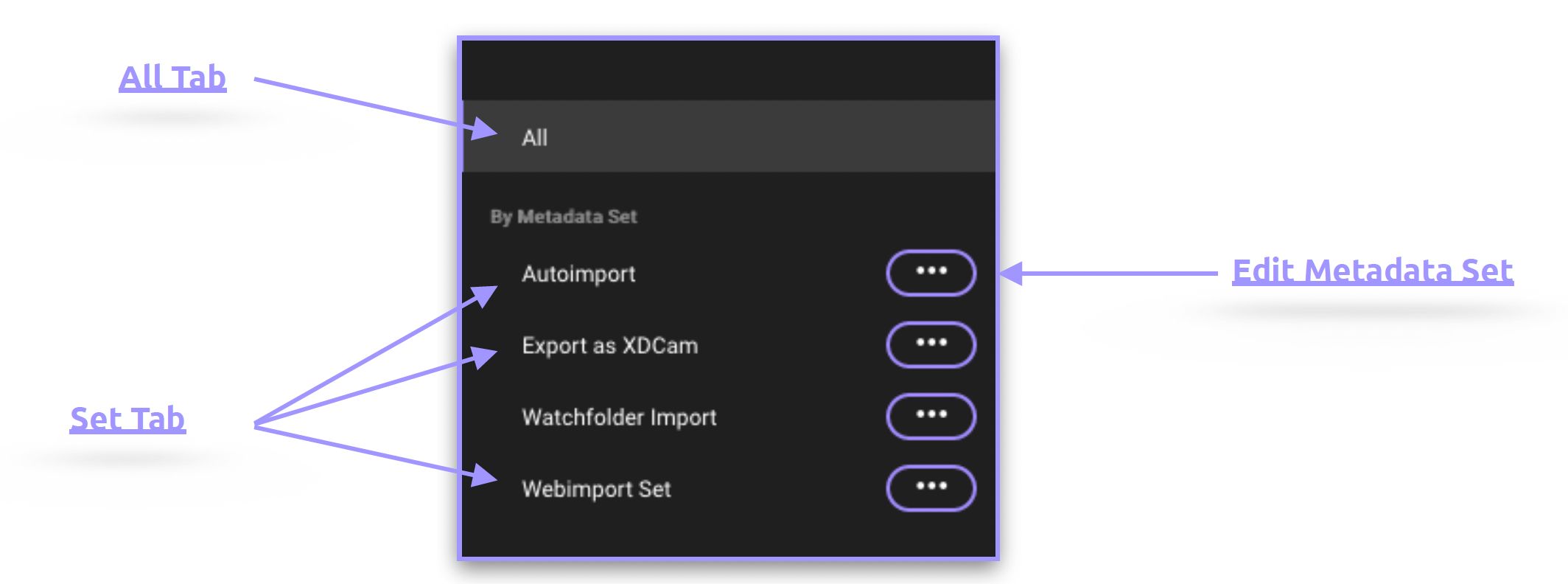
Task: Click the arrowhead pointing at Export as XDCam
Action: point(483,356)
